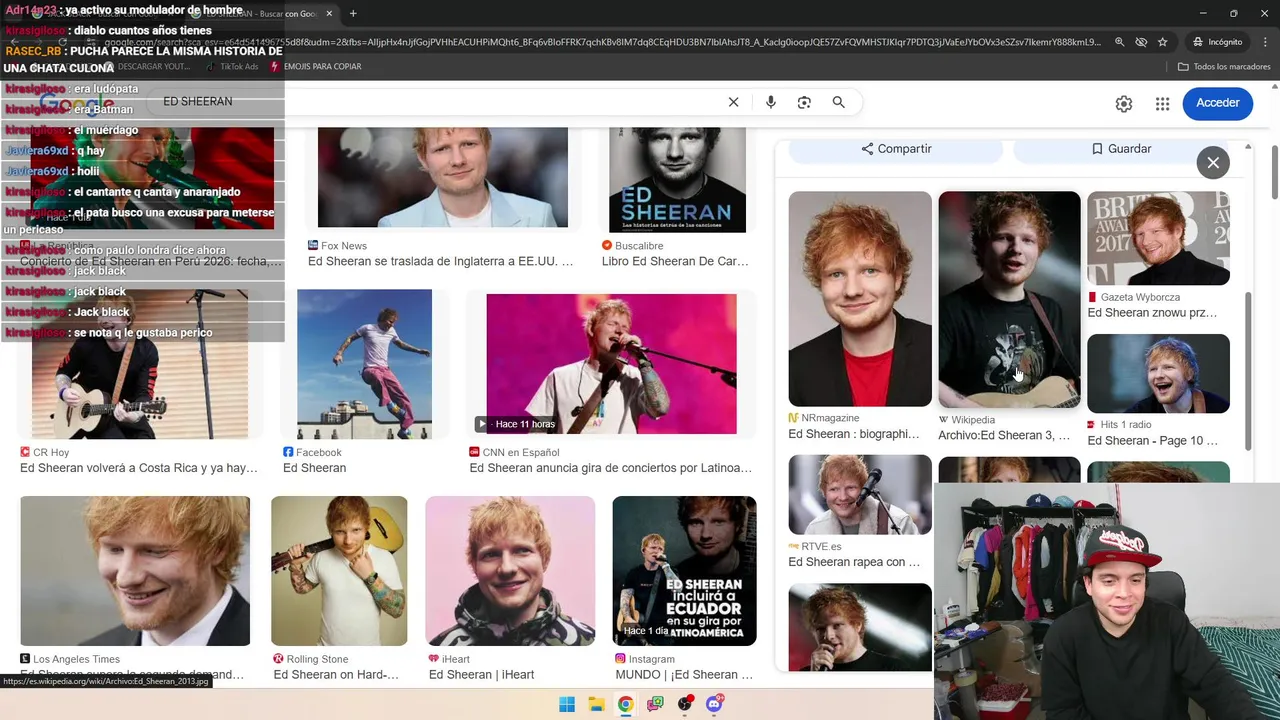Open the Facebook jumping photo thumbnail
Viewport: 1280px width, 720px height.
(364, 364)
